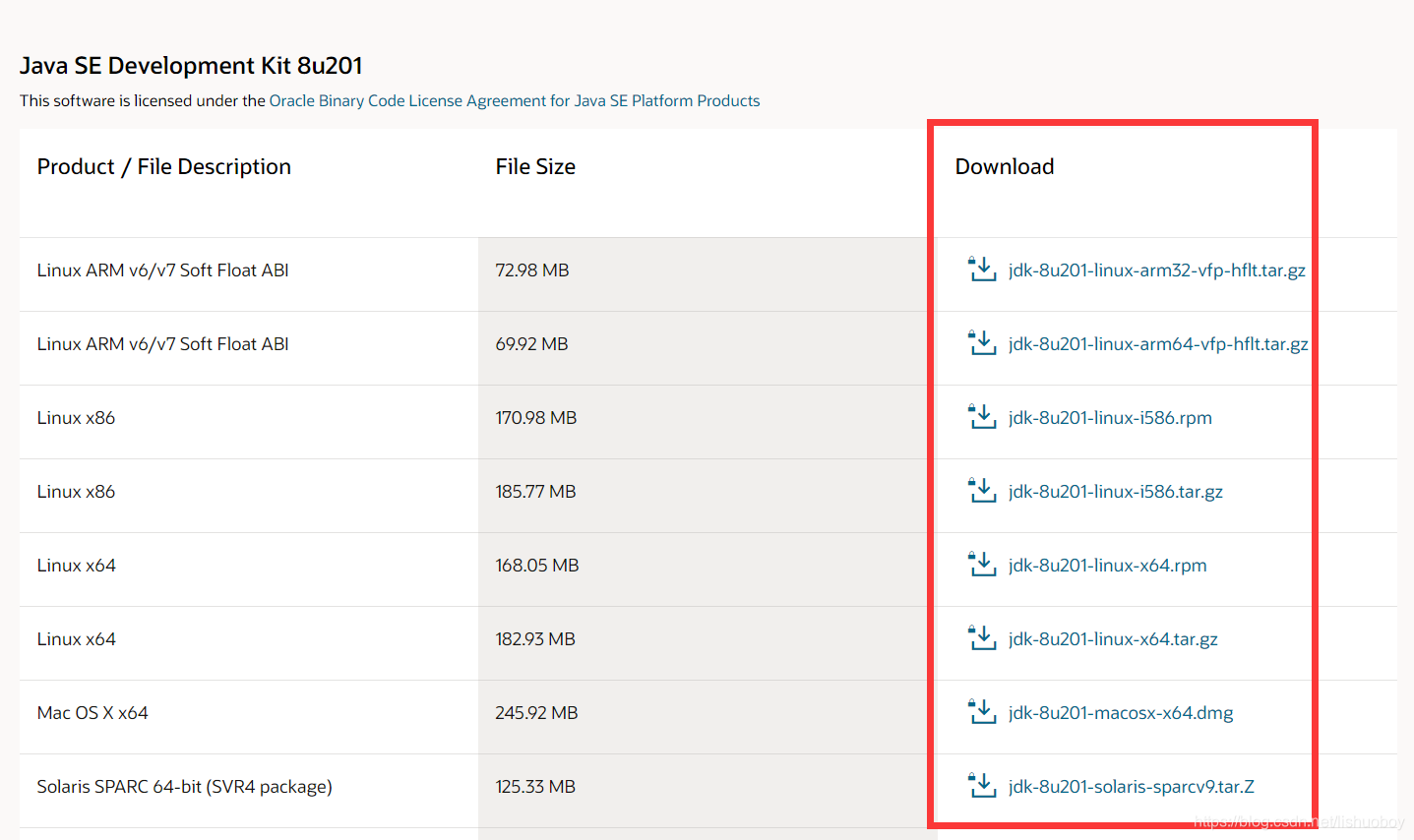Open the Oracle Binary Code License Agreement link
Screen dimensions: 1414x840
tap(515, 100)
